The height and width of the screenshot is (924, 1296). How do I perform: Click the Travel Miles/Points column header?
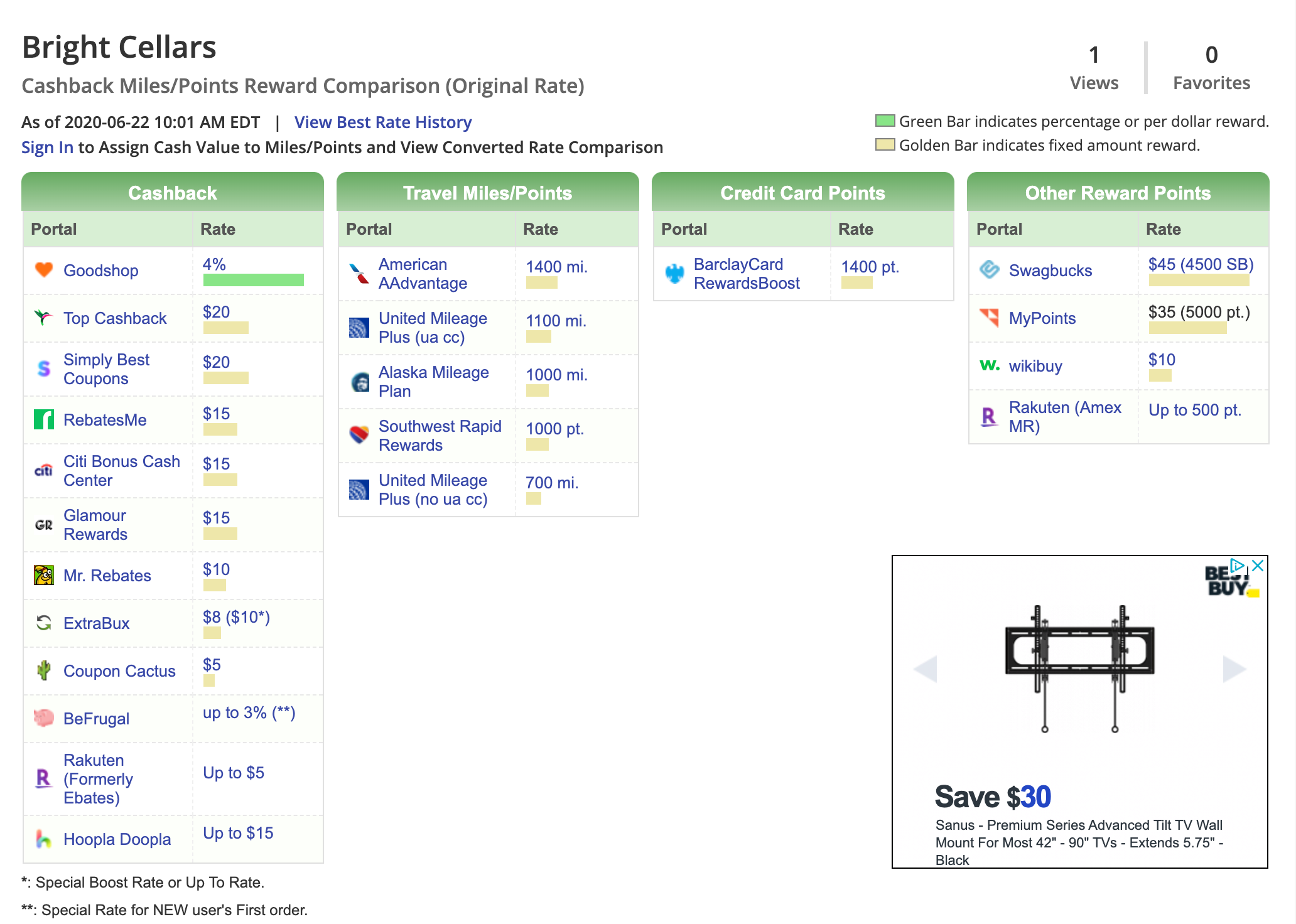pyautogui.click(x=488, y=193)
